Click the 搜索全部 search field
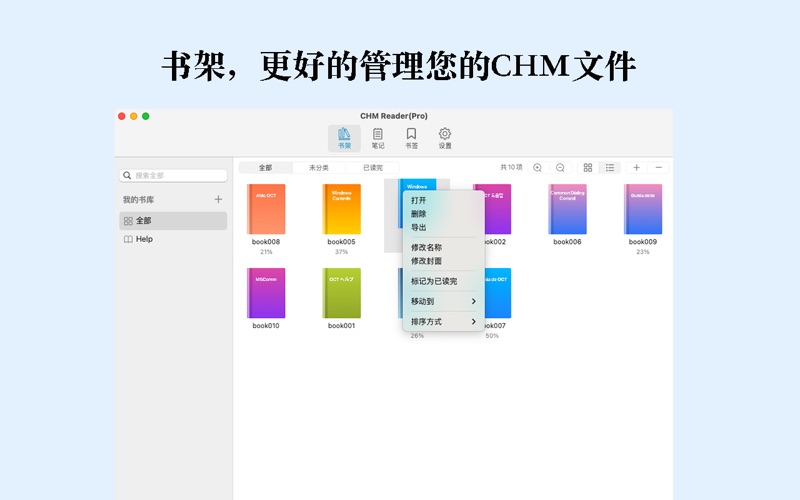800x500 pixels. (x=173, y=175)
